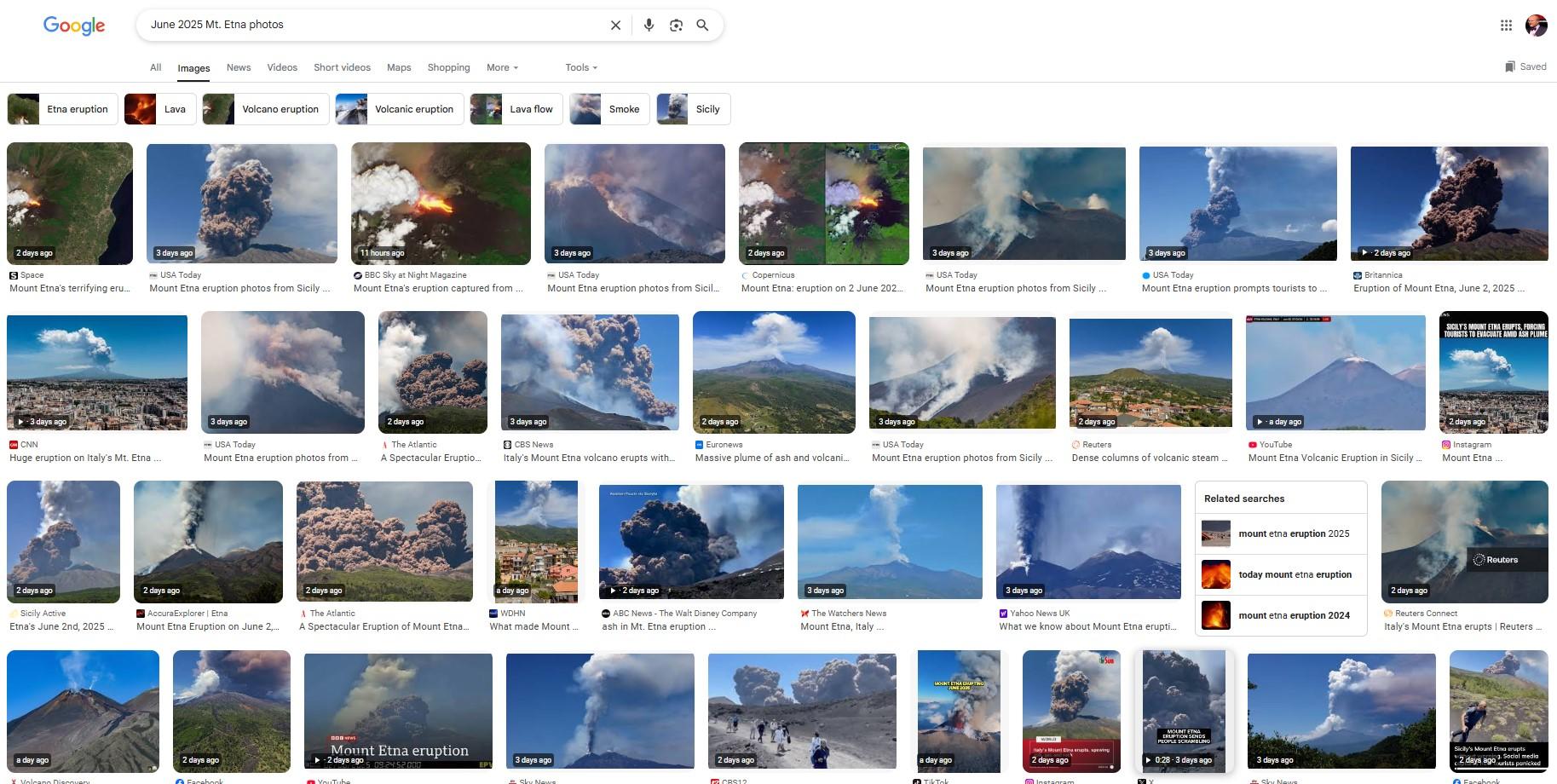Select the Etna eruption filter chip

[62, 109]
